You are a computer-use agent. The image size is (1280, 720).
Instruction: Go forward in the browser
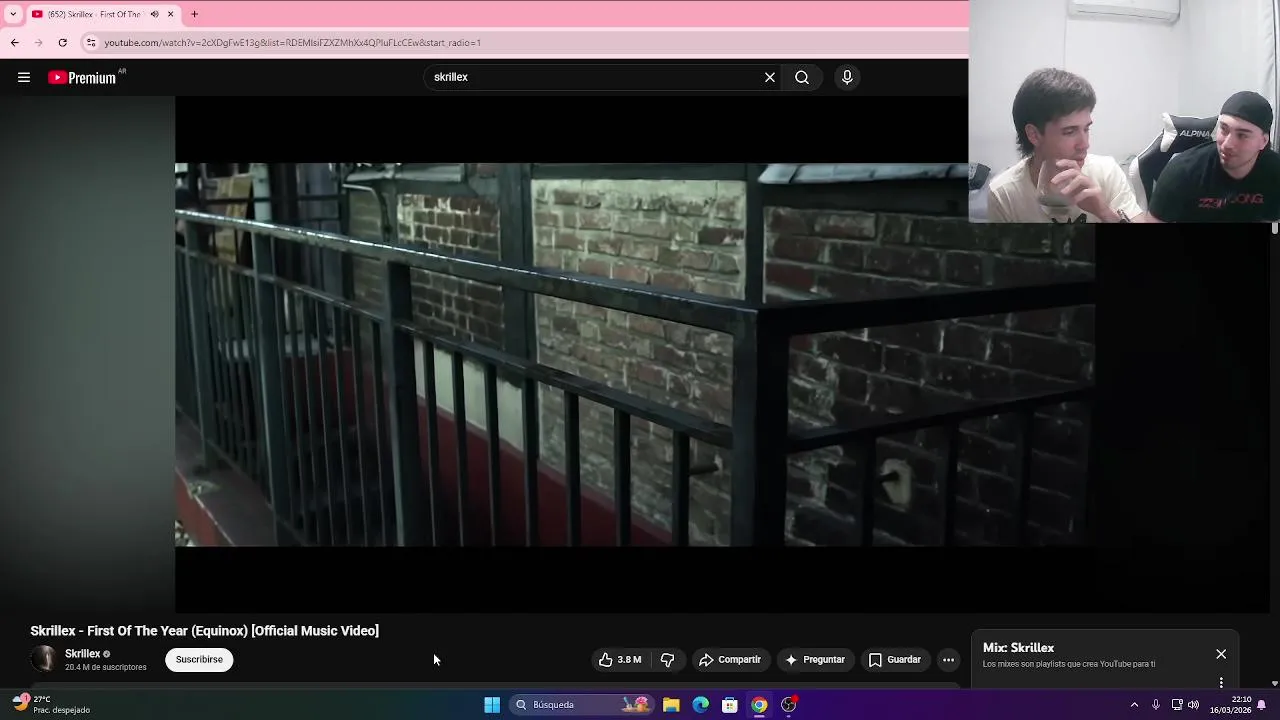coord(38,43)
